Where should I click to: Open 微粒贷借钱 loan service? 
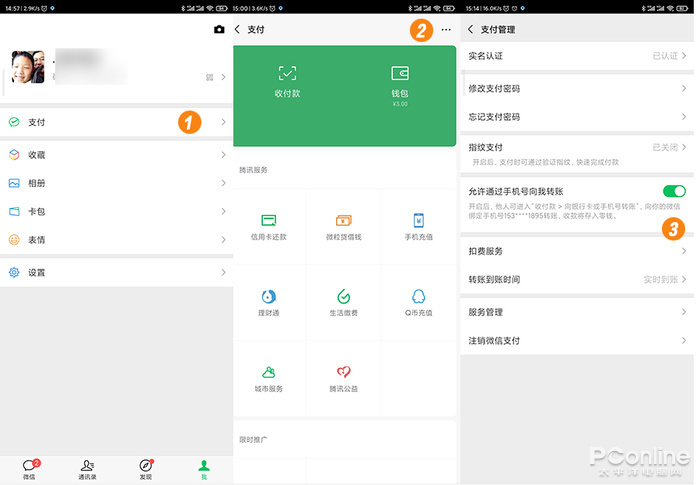[x=343, y=227]
